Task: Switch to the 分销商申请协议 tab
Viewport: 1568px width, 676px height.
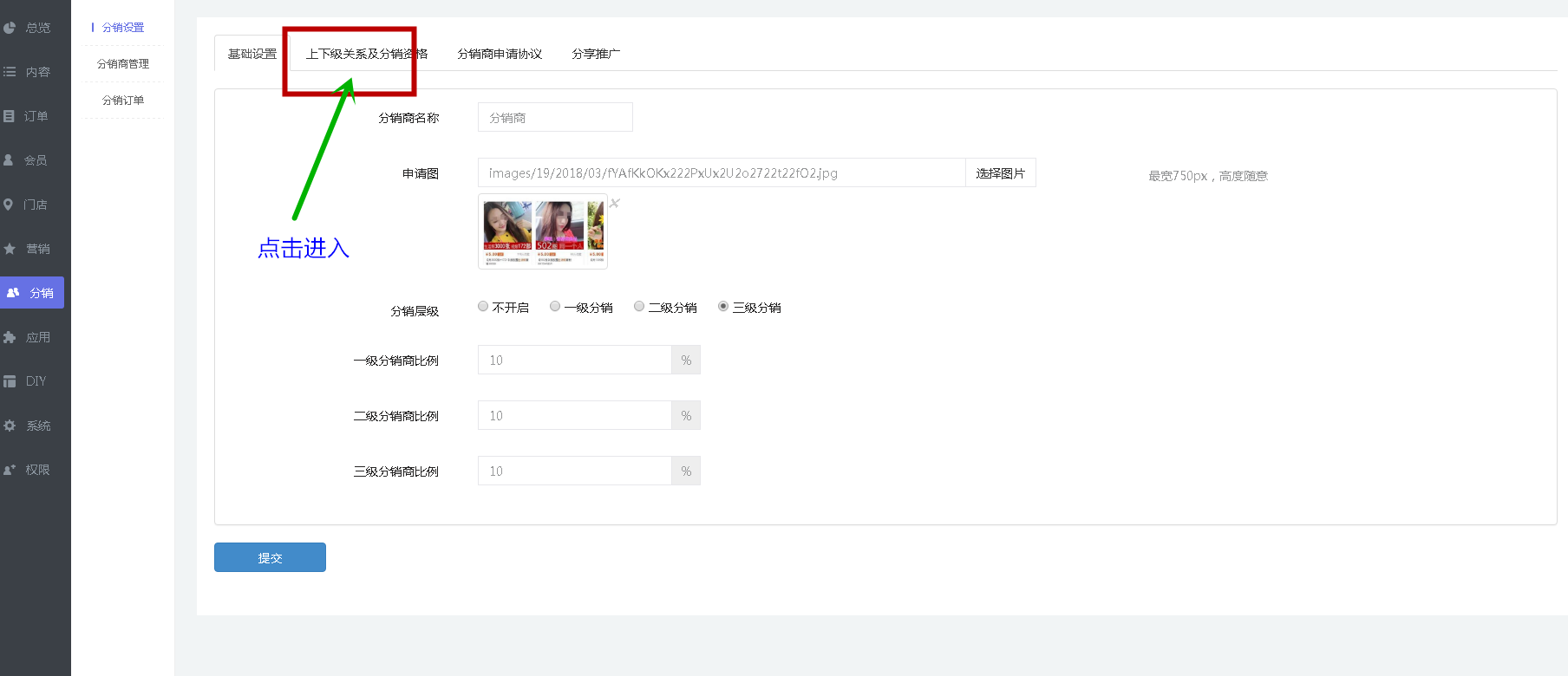Action: [x=500, y=54]
